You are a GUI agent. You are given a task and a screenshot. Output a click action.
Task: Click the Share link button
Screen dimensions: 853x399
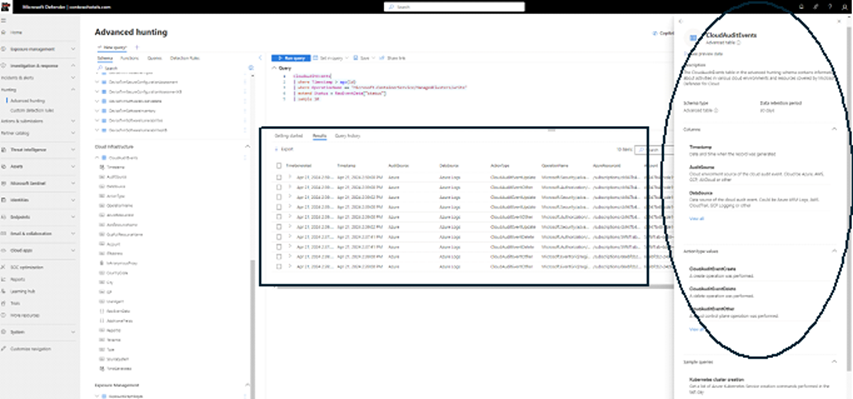(392, 58)
